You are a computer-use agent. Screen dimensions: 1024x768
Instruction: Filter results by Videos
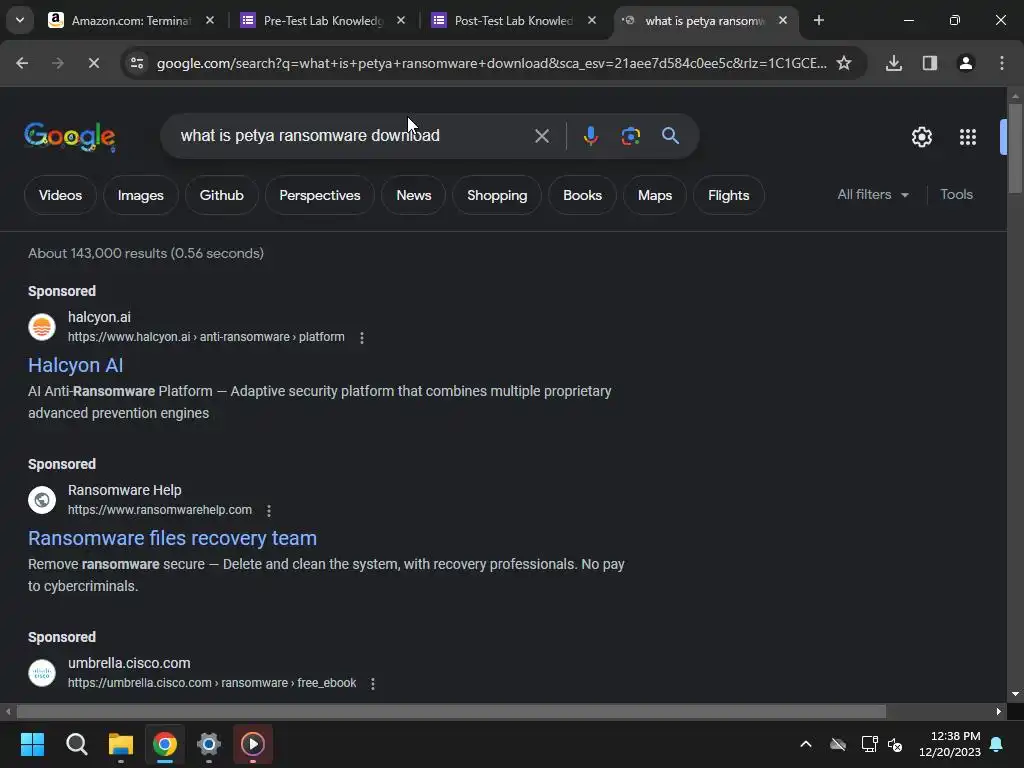click(x=60, y=195)
